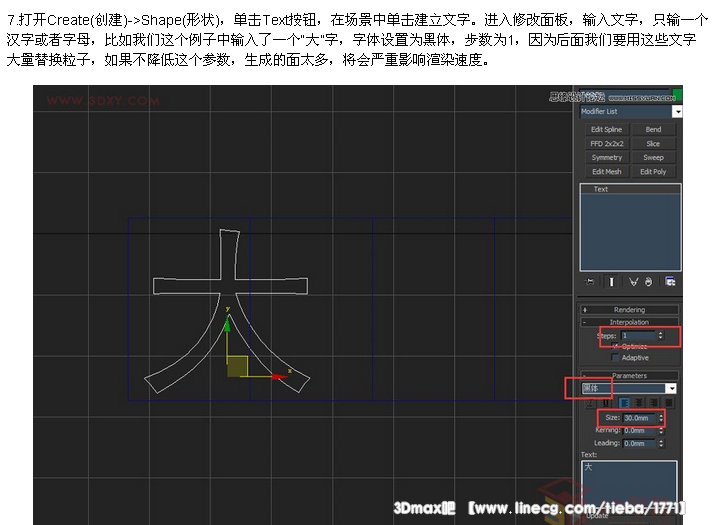Apply the Bend modifier button
Viewport: 715px width, 525px height.
[653, 130]
